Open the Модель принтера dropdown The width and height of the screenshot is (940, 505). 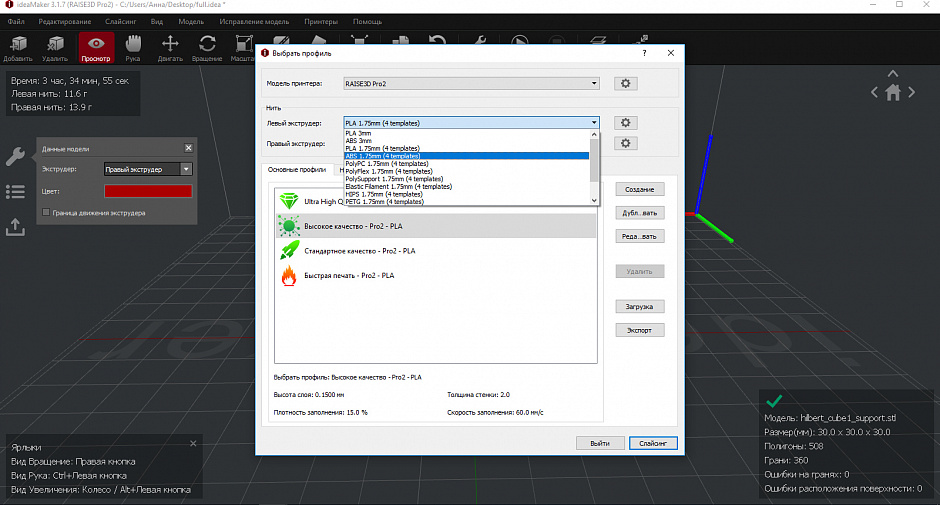[x=471, y=83]
